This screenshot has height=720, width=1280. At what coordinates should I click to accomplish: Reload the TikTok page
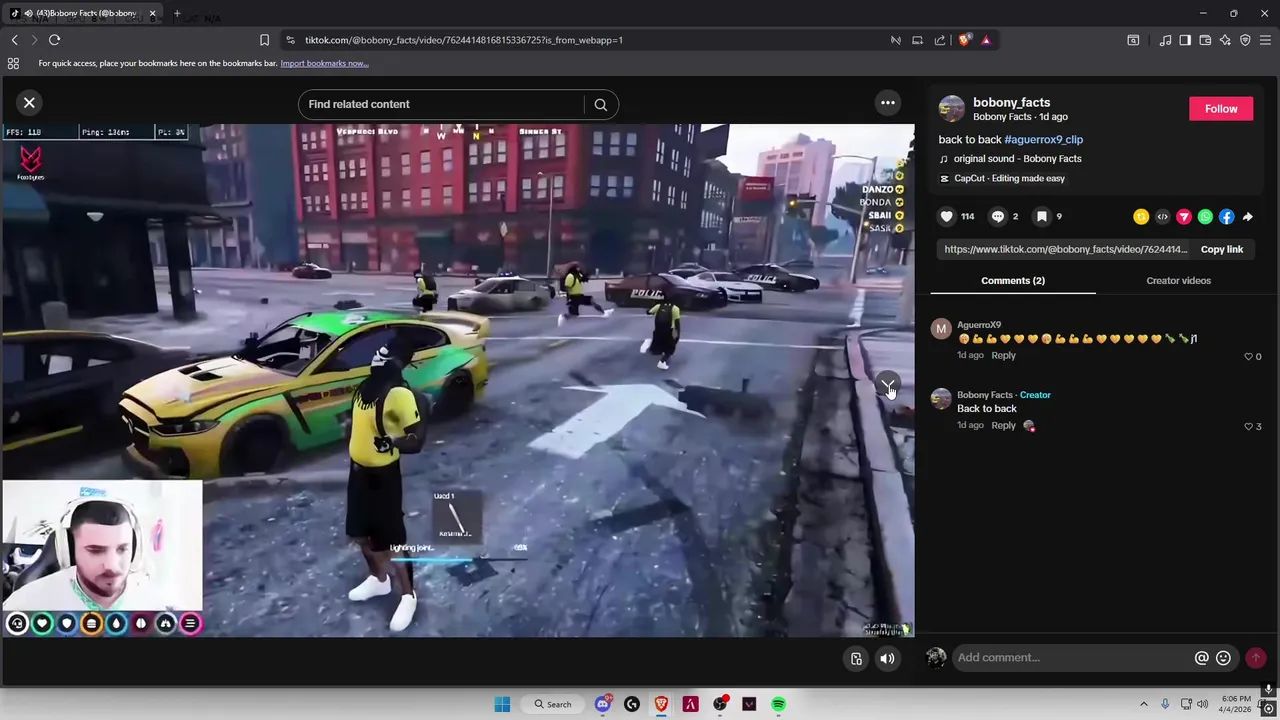coord(55,40)
